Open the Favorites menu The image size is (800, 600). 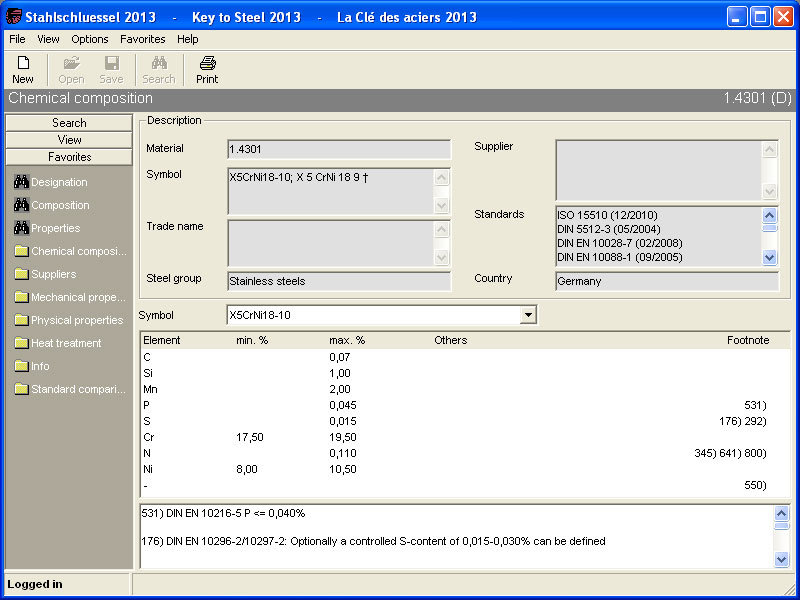142,39
